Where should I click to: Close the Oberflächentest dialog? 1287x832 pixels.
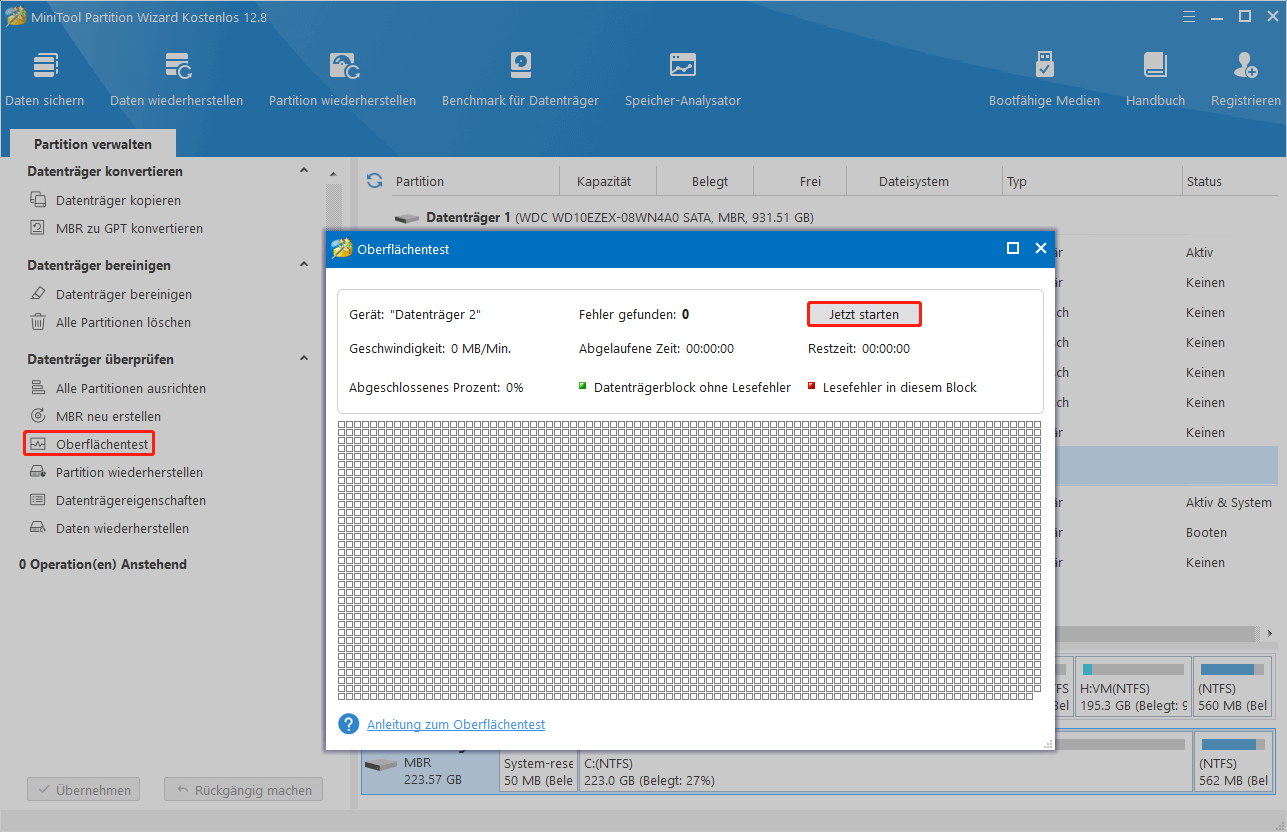(1040, 248)
